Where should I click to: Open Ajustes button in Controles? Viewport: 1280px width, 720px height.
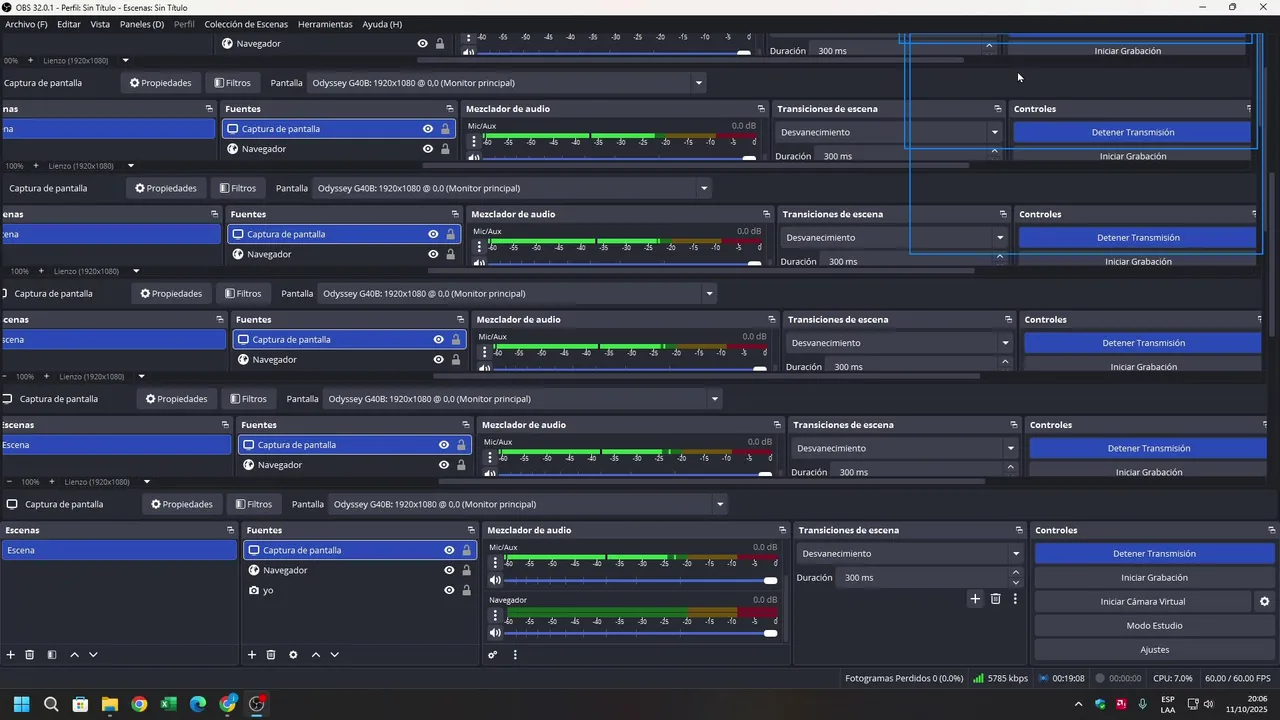click(x=1155, y=650)
